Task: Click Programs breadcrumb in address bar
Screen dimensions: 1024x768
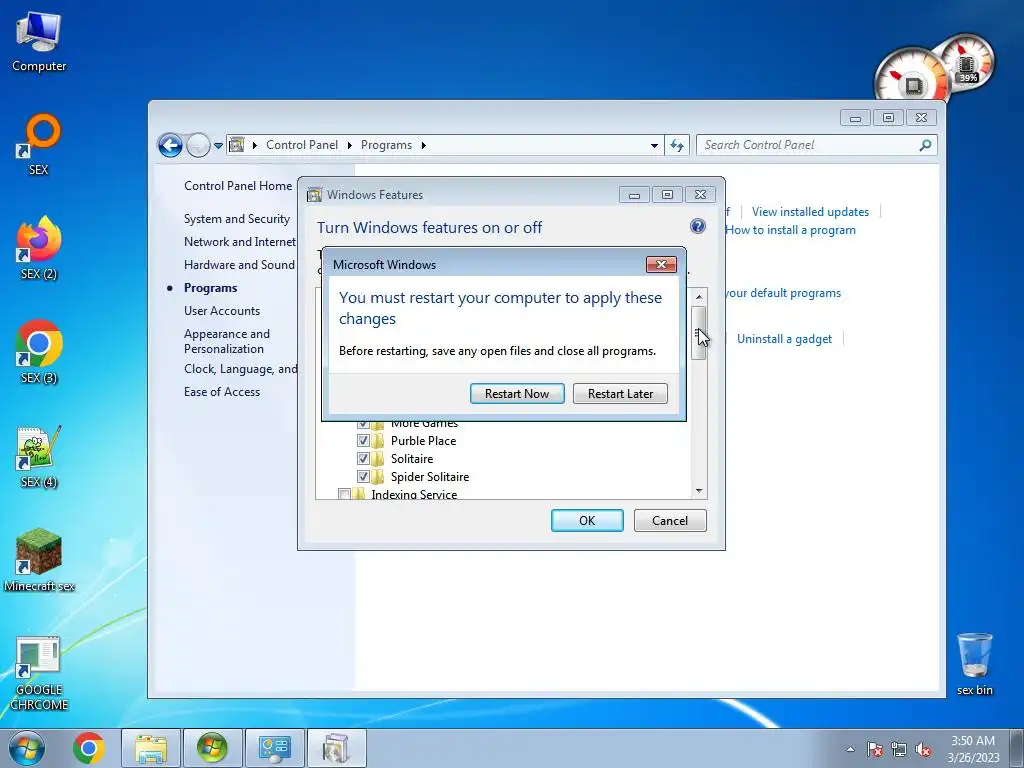Action: coord(386,145)
